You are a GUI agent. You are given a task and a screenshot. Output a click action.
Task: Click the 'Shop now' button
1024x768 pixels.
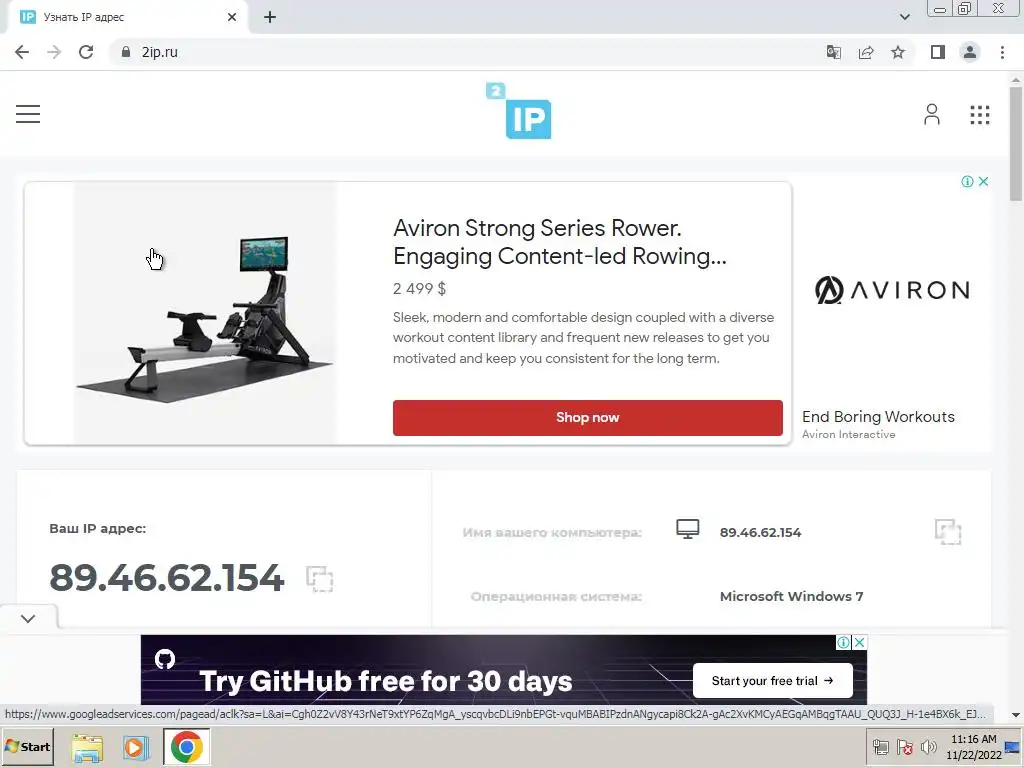click(x=588, y=418)
